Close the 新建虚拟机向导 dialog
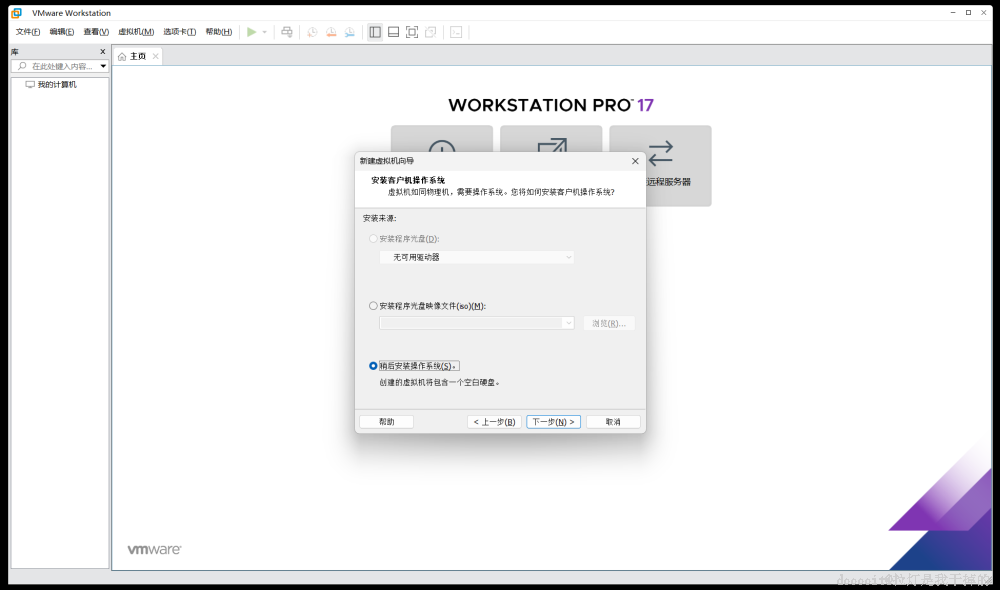This screenshot has width=1000, height=590. [x=635, y=161]
